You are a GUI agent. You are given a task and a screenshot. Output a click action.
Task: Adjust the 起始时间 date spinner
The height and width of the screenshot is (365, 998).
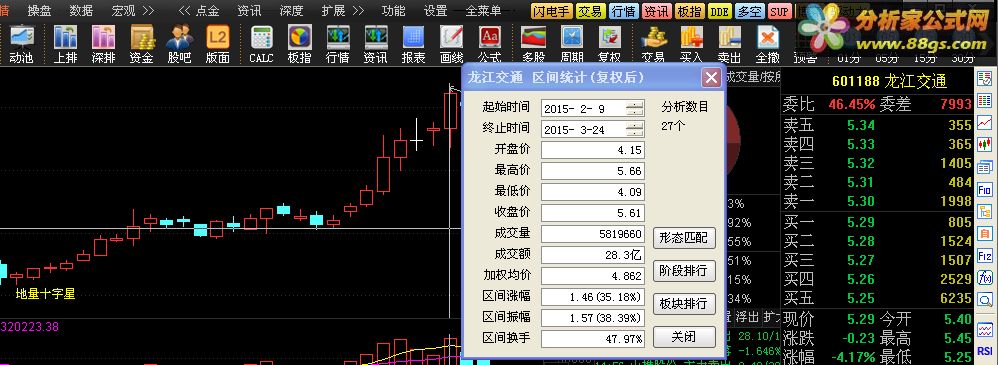[x=635, y=108]
